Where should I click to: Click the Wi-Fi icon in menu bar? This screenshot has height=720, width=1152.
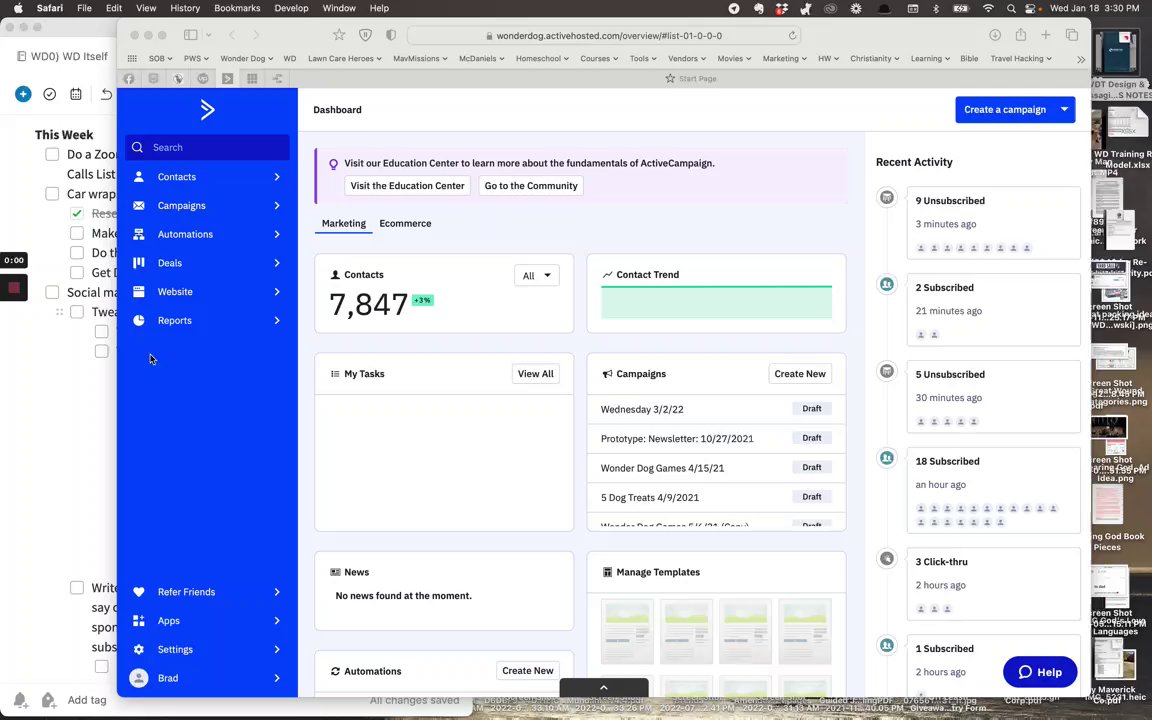pos(988,8)
